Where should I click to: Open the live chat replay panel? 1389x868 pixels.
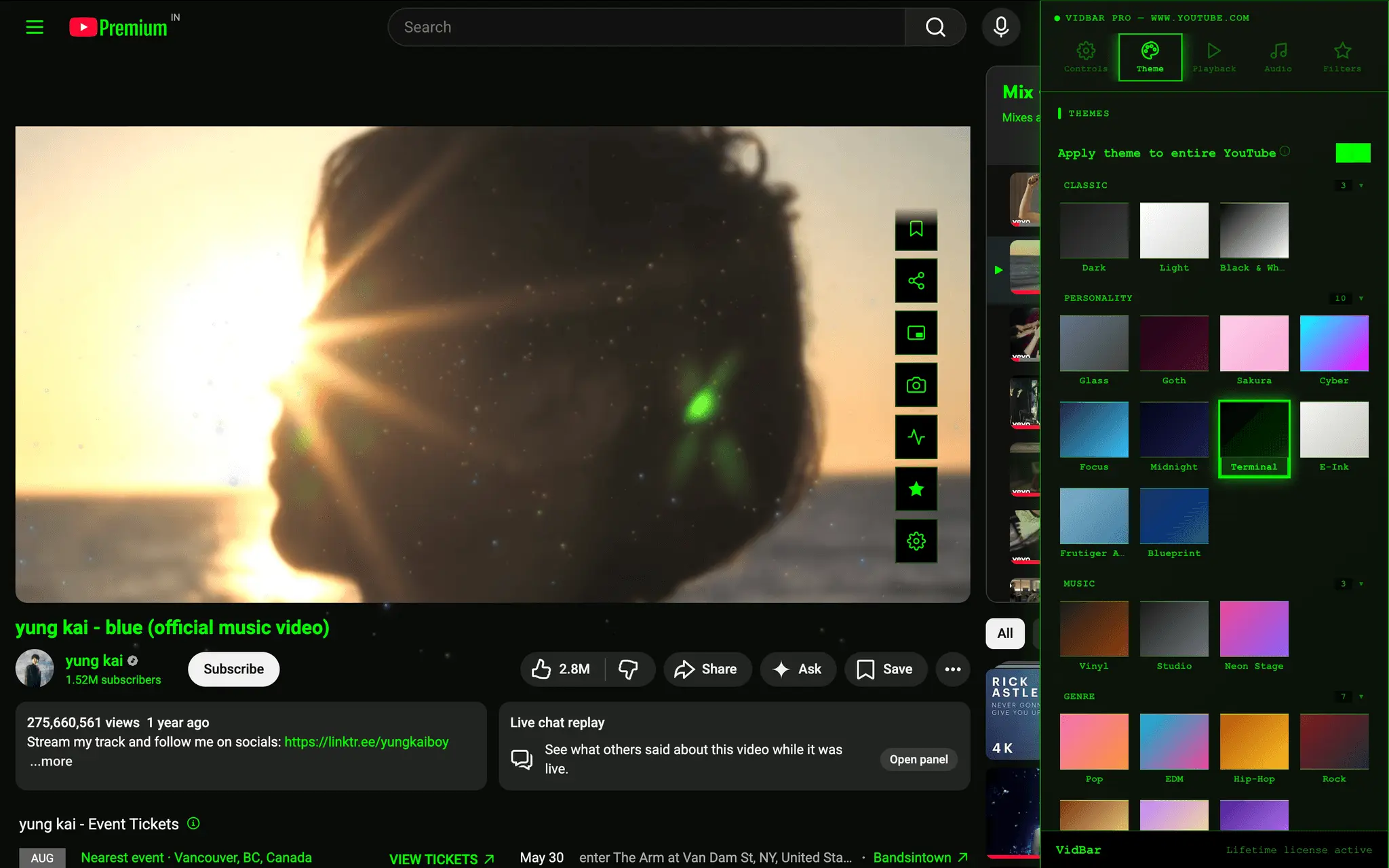click(x=918, y=759)
